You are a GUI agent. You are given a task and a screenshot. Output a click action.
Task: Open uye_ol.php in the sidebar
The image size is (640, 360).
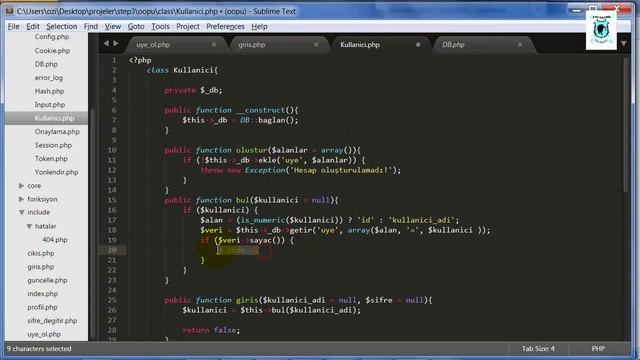point(44,334)
